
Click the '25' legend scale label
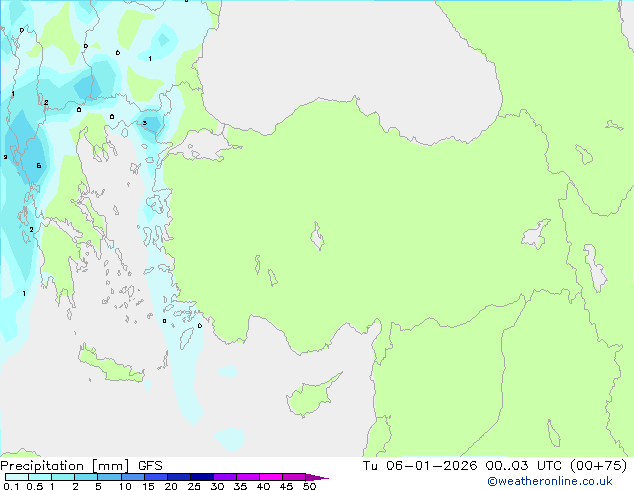[194, 486]
